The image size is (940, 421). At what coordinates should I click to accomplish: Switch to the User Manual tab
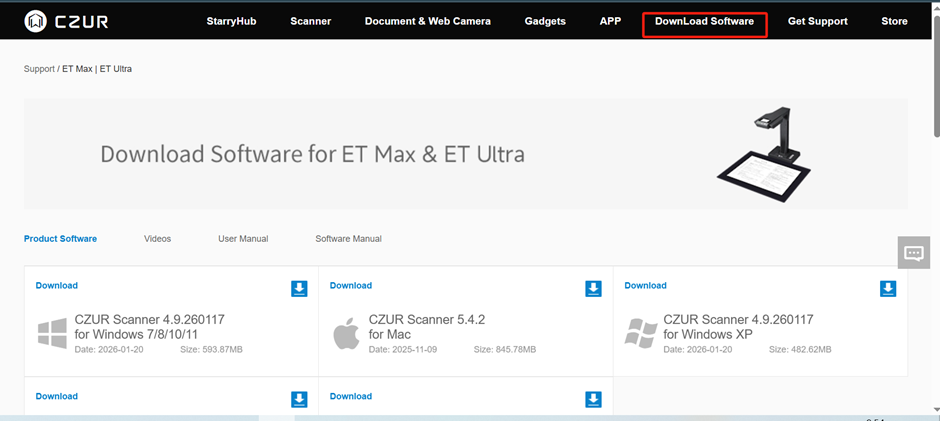click(243, 239)
